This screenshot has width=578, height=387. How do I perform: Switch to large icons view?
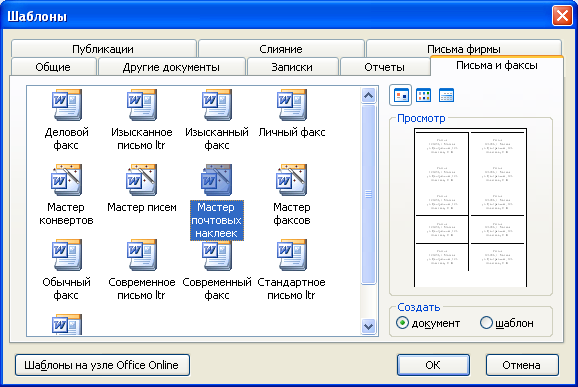pyautogui.click(x=401, y=96)
